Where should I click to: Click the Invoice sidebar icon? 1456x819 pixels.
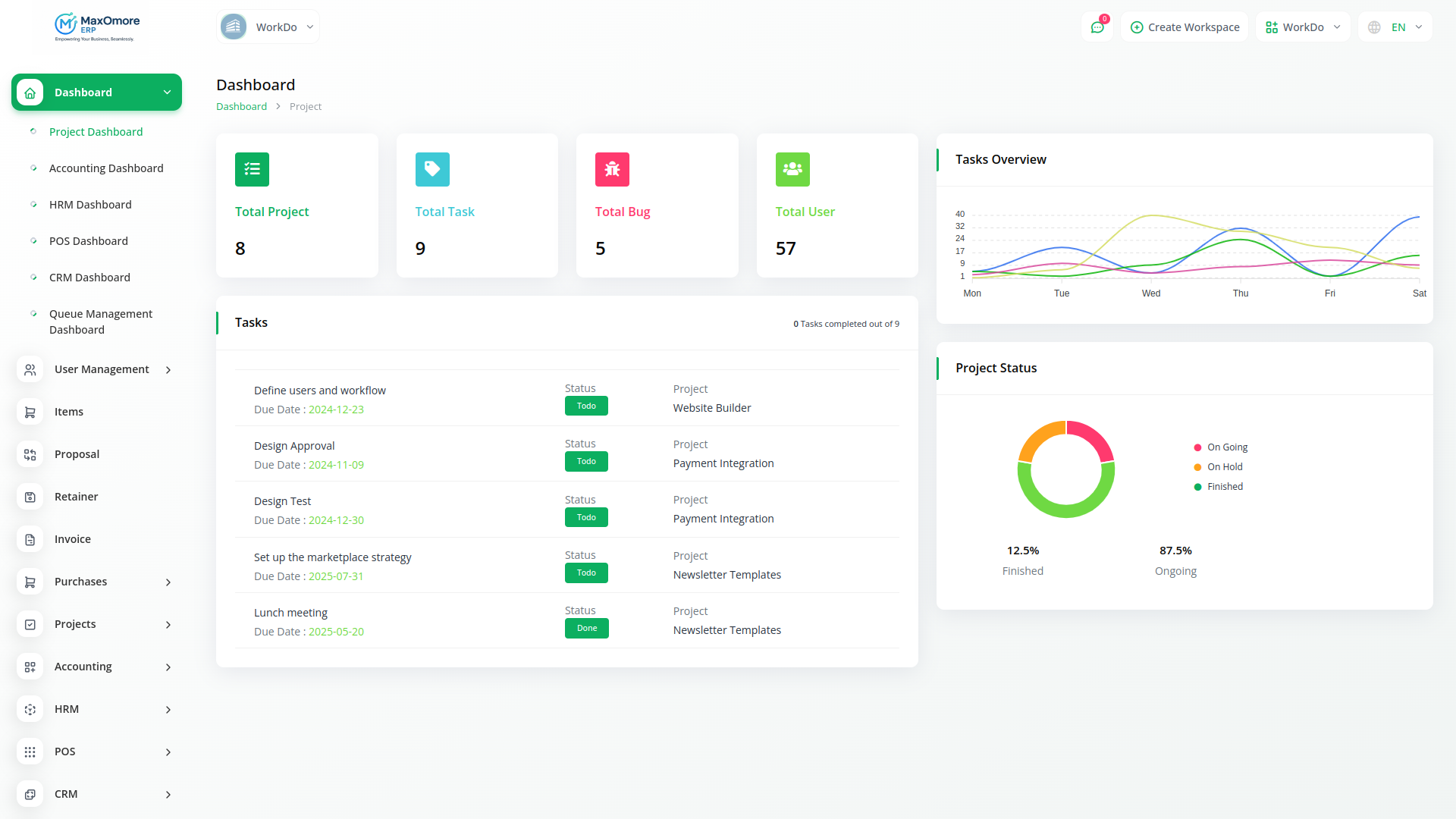(30, 539)
